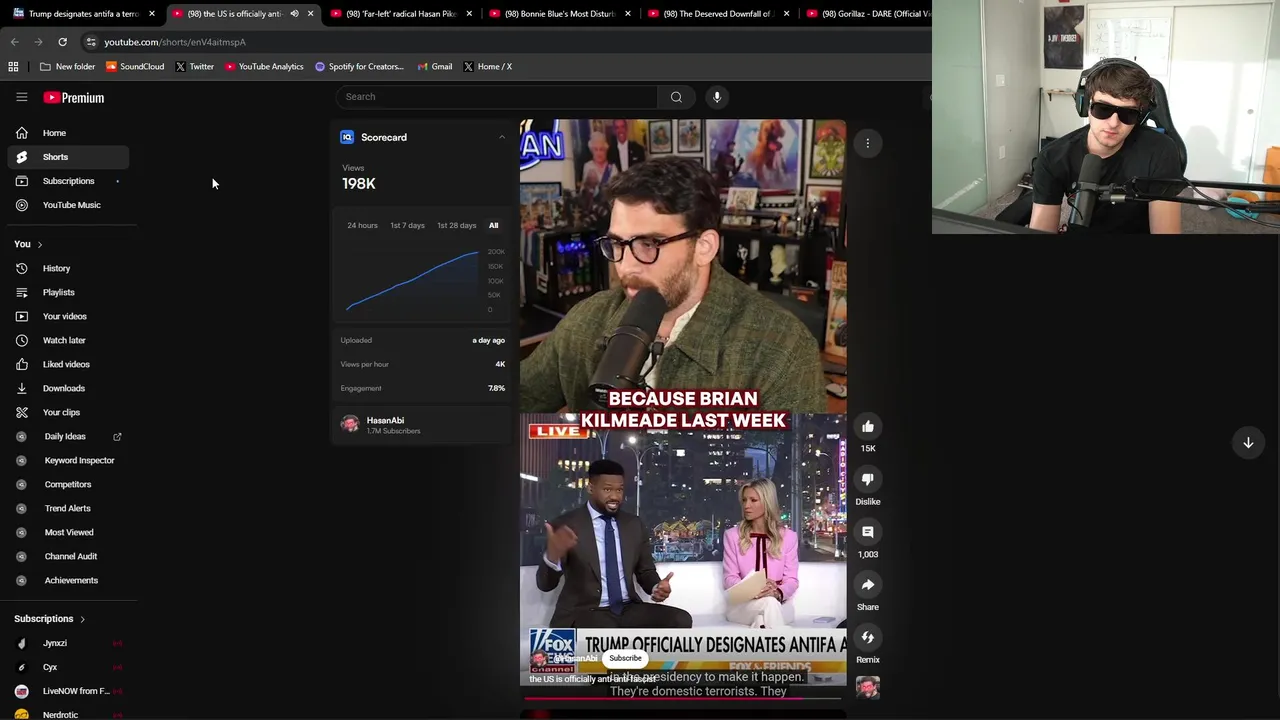Switch to Trump designates antifa tab
1280x720 pixels.
[x=84, y=14]
